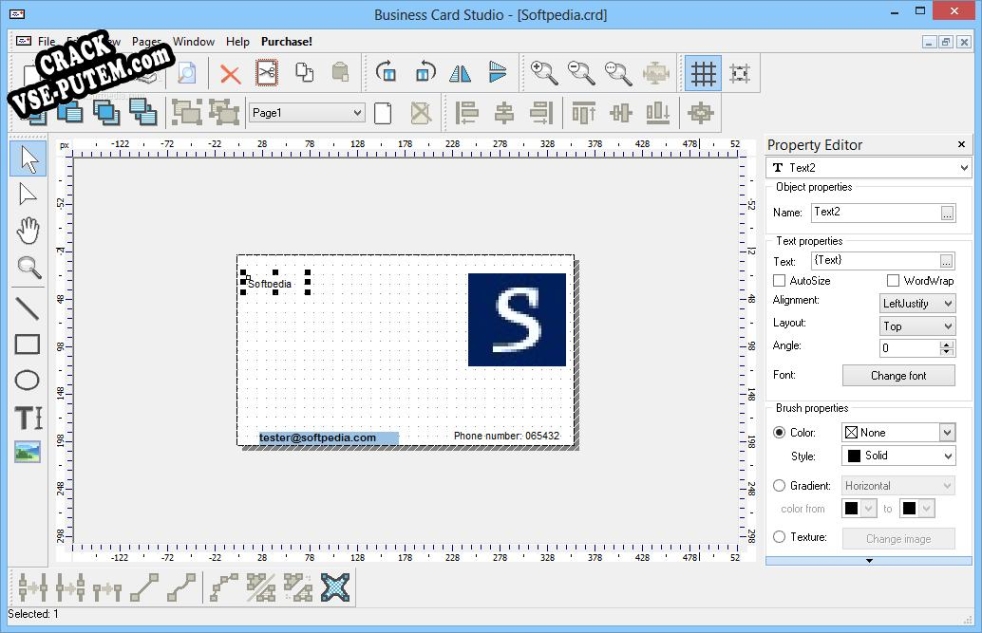Choose the text tool

[x=28, y=417]
